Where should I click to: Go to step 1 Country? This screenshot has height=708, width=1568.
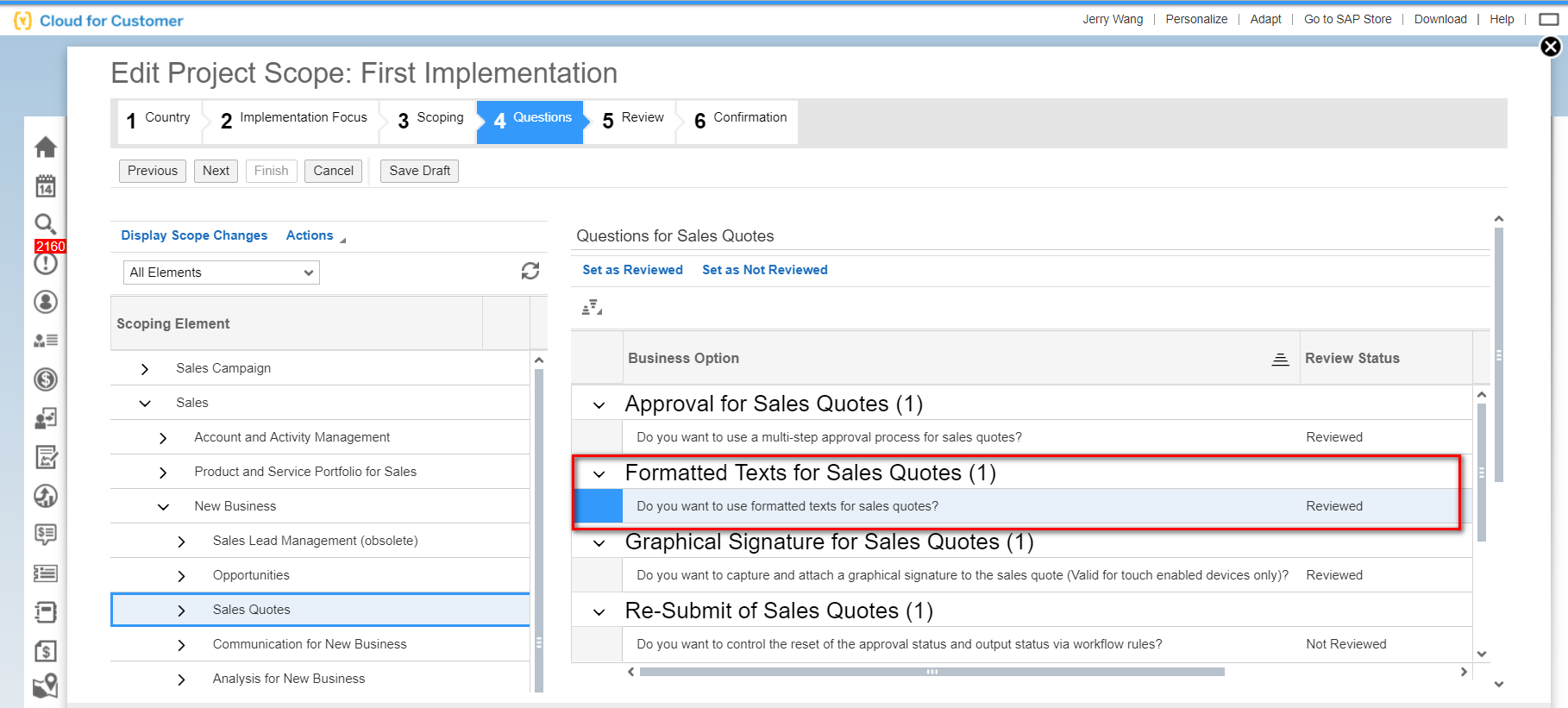[159, 121]
